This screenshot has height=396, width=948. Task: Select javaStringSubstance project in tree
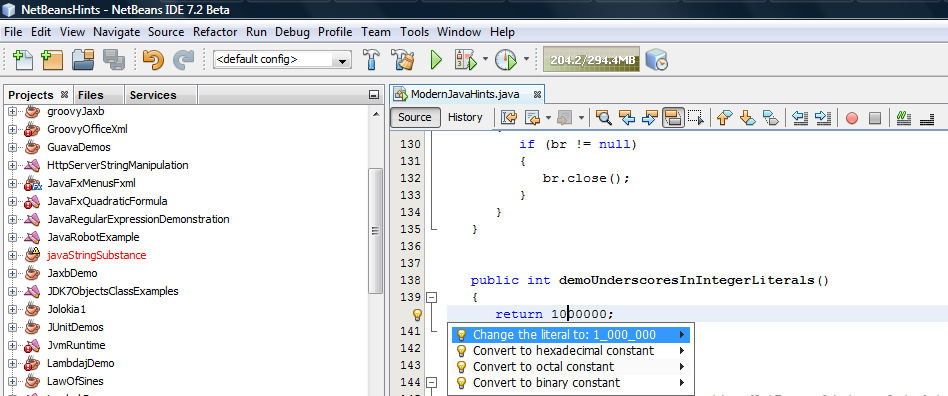point(96,255)
